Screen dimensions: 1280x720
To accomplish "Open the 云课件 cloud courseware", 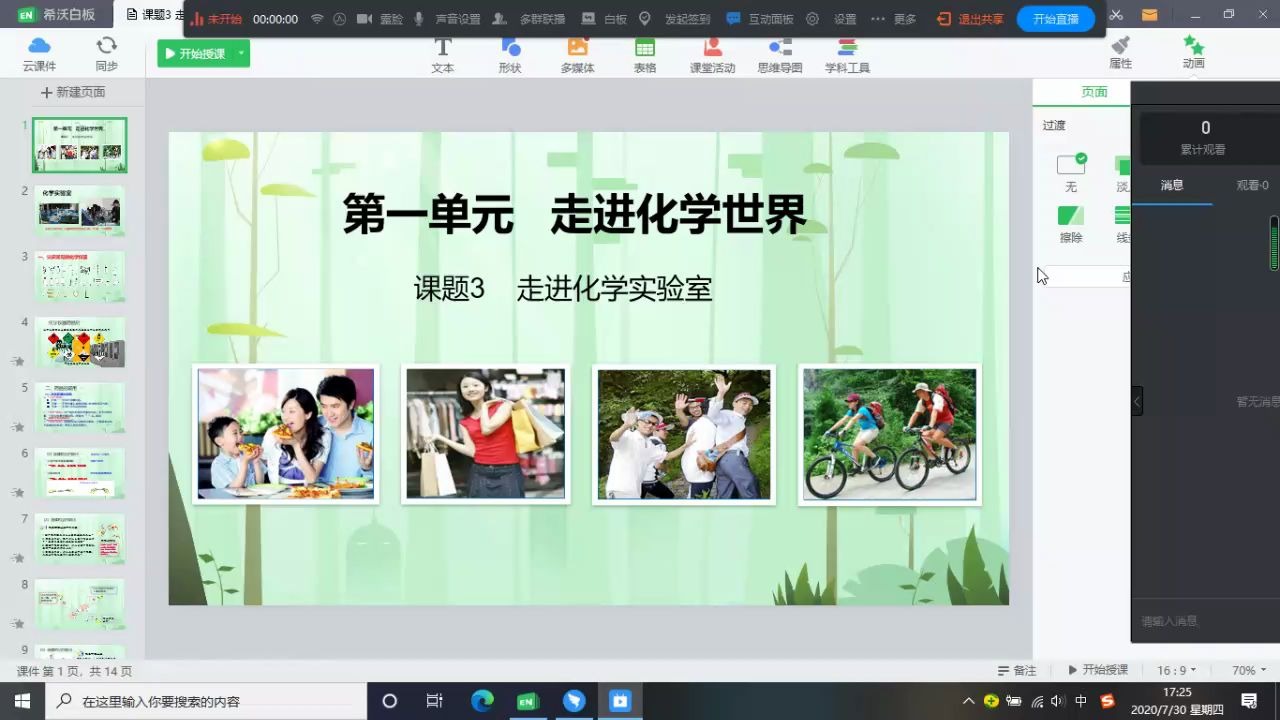I will coord(39,54).
